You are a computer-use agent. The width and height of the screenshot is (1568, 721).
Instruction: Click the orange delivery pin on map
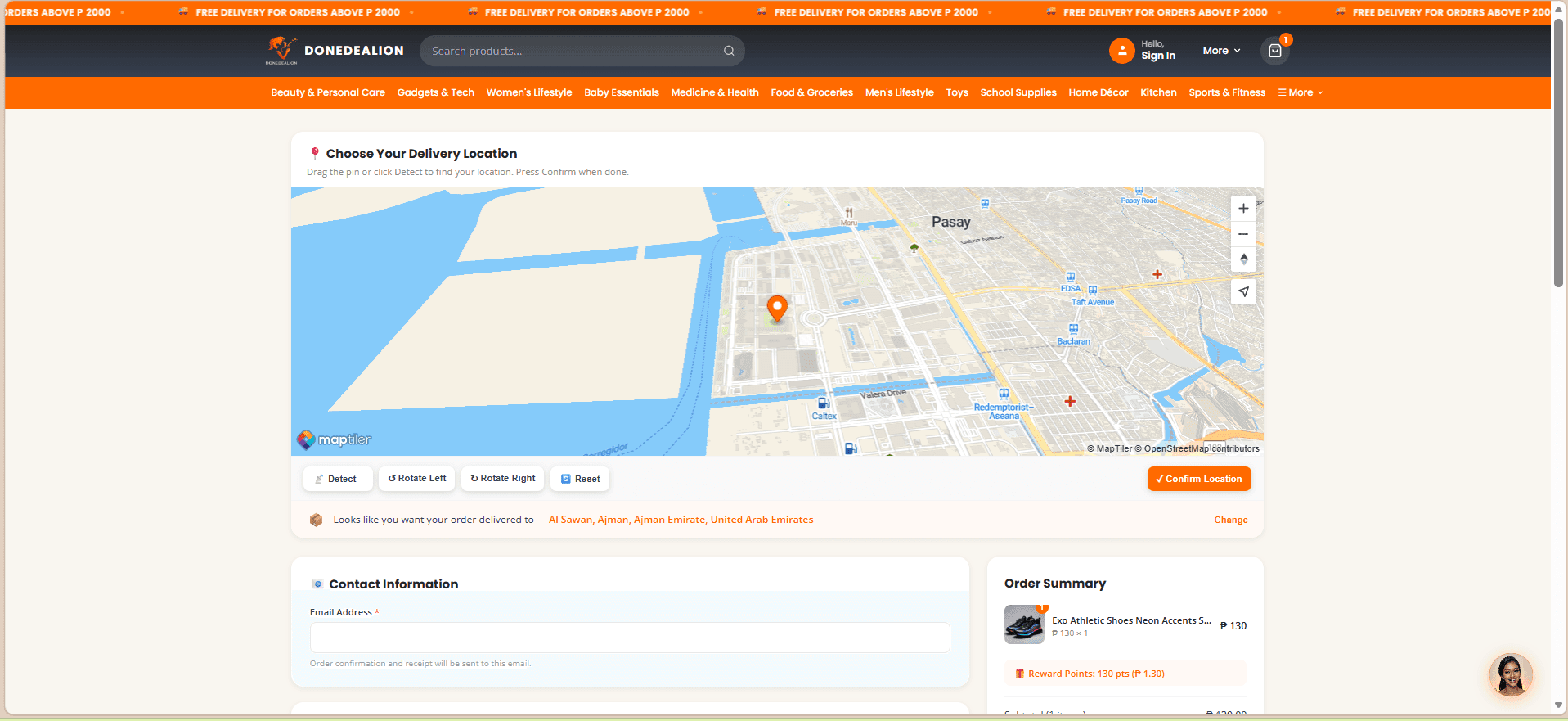click(x=777, y=309)
